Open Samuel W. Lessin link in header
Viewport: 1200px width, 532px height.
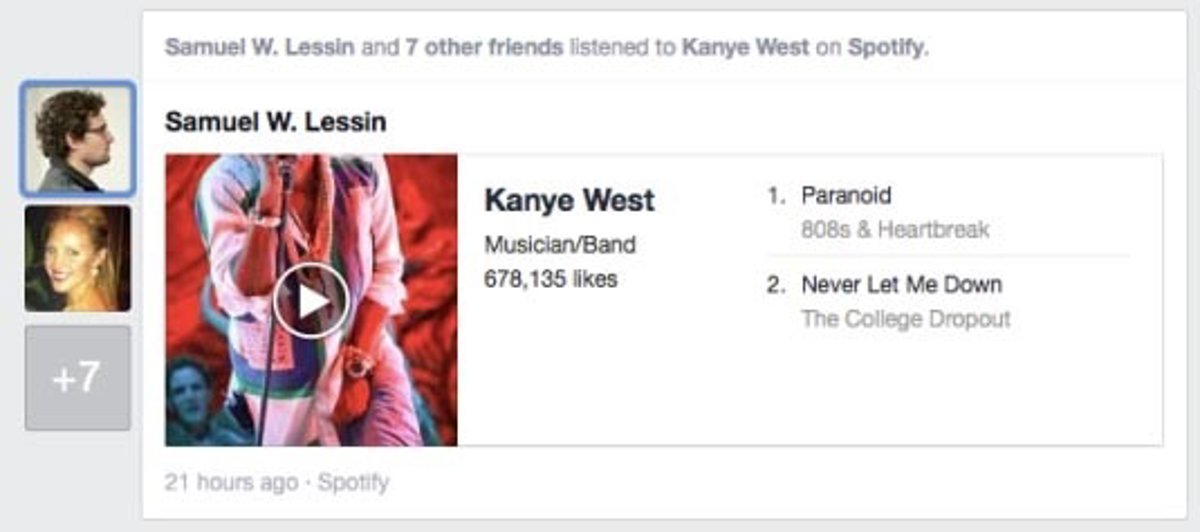tap(259, 47)
